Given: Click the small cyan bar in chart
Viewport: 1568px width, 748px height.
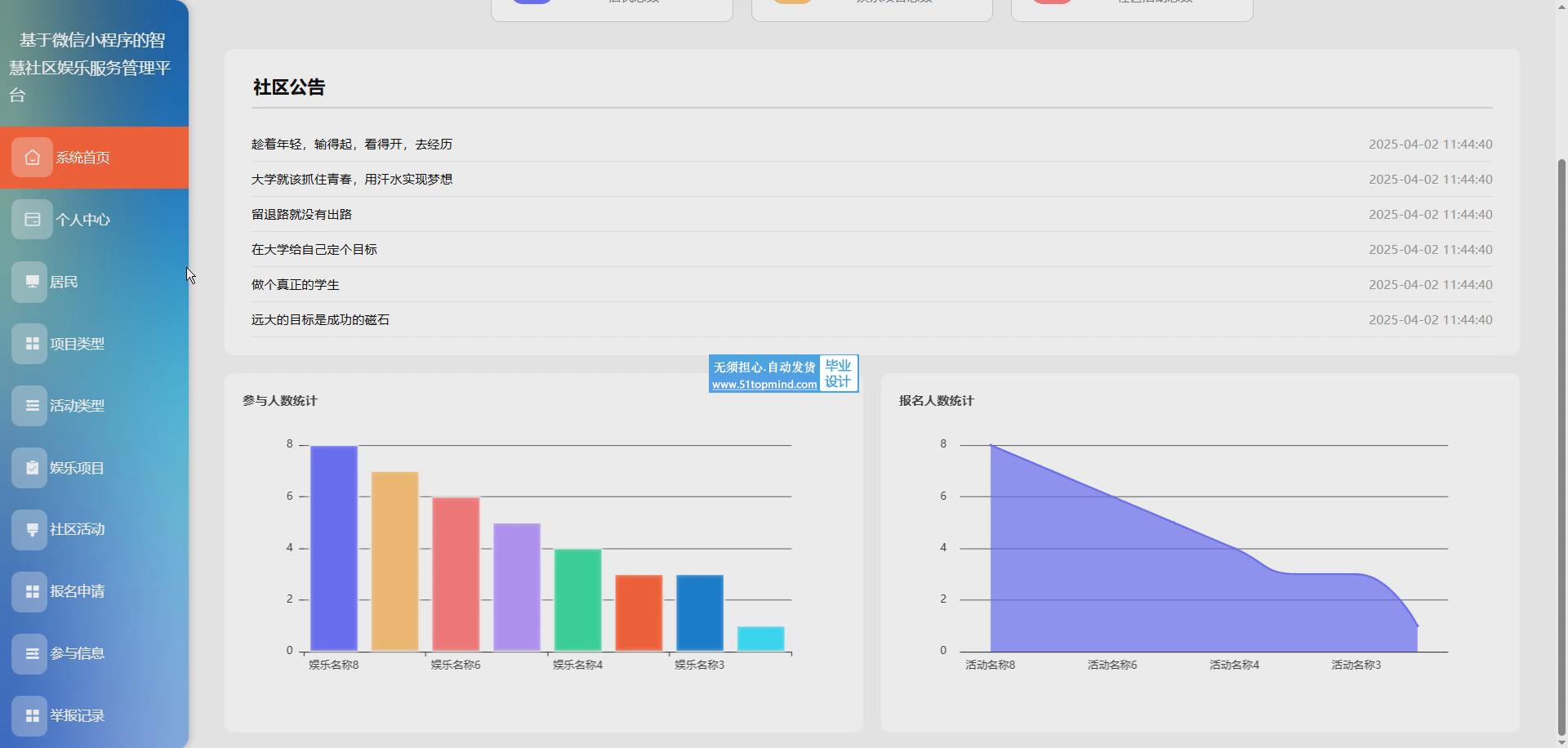Looking at the screenshot, I should click(760, 639).
